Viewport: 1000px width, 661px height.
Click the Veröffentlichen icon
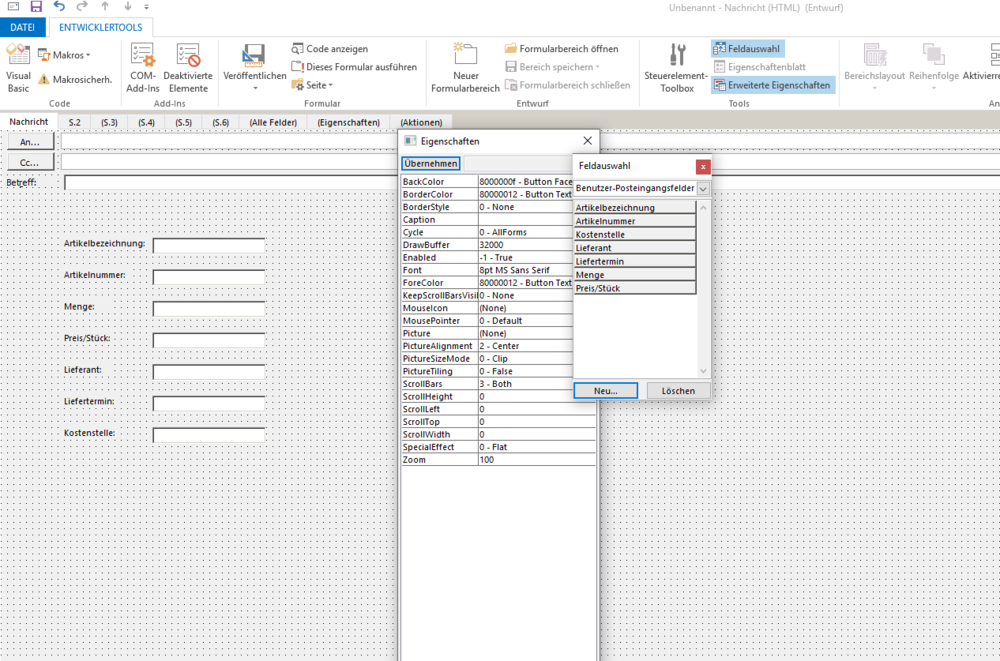(x=254, y=68)
